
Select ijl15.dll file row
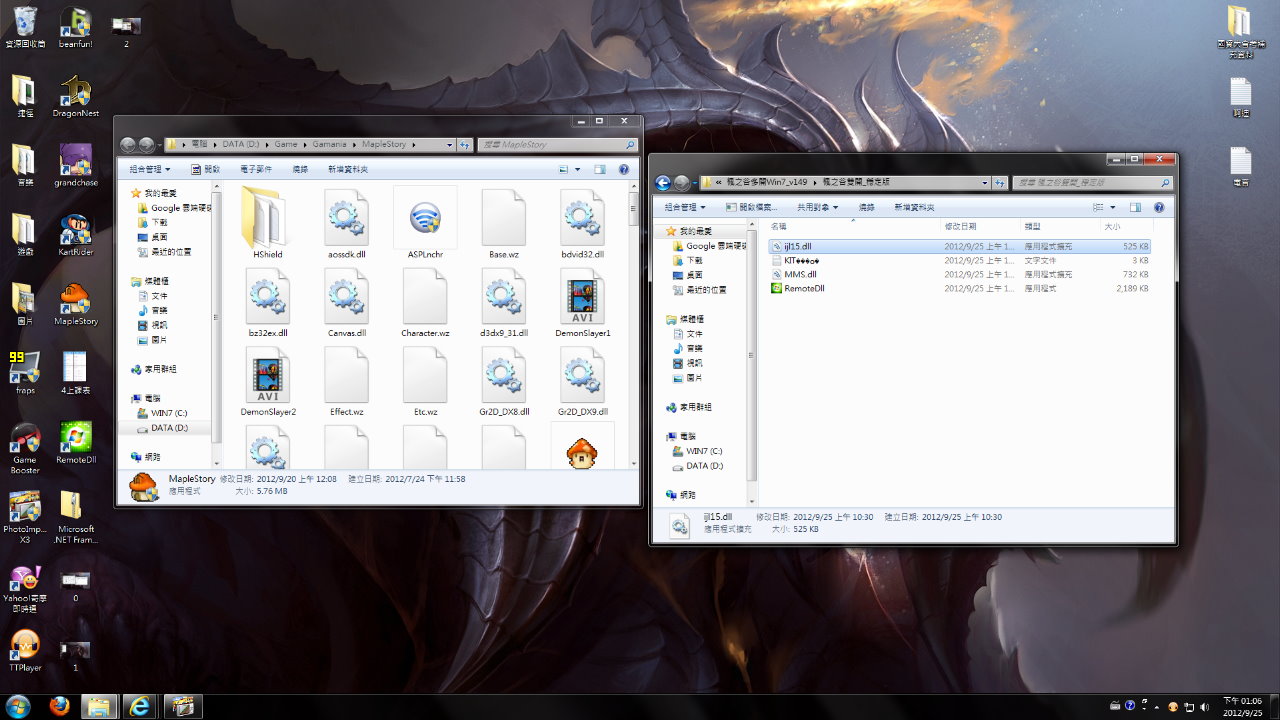960,246
